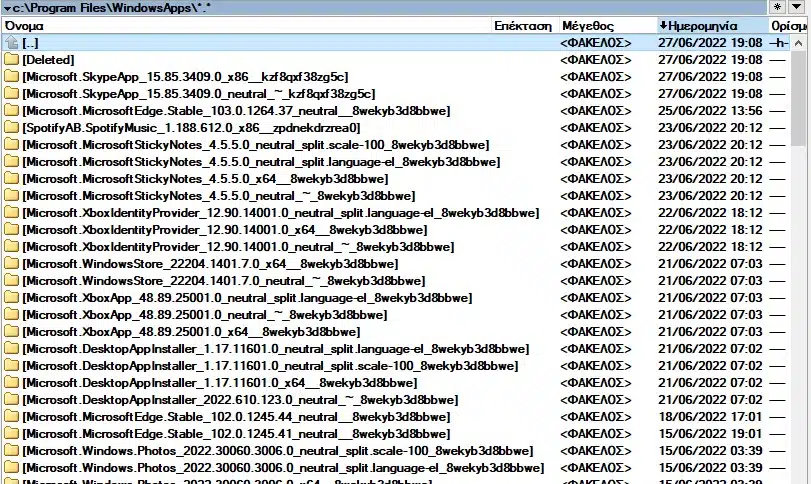Select SkypeApp_15.85.3409.0_neutral_~_kzf8qxf38zg5c folder name
Screen dimensions: 811x484
click(x=199, y=94)
